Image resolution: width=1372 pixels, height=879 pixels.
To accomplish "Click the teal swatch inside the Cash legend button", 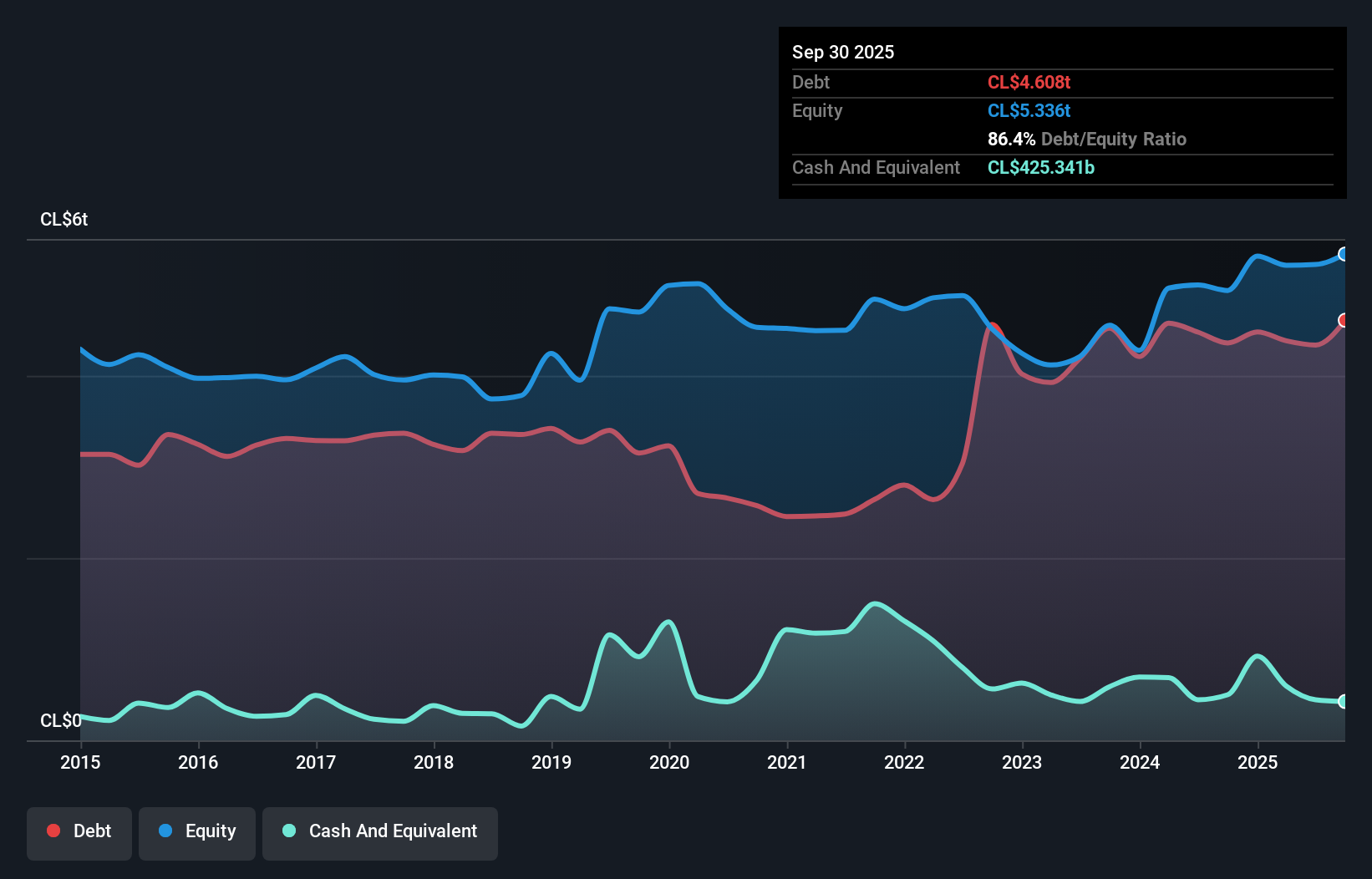I will [288, 830].
